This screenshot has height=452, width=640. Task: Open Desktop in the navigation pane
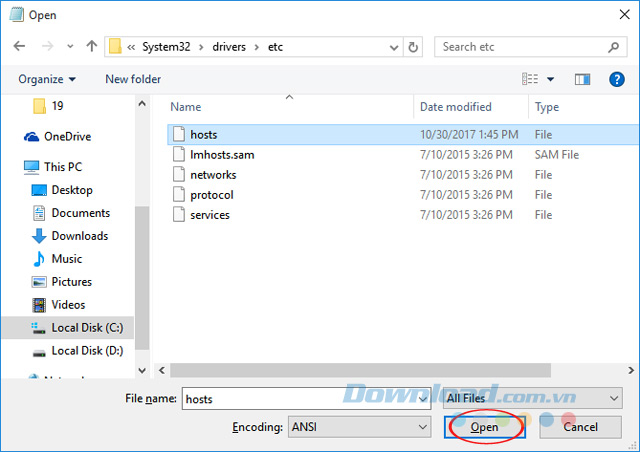click(x=62, y=190)
